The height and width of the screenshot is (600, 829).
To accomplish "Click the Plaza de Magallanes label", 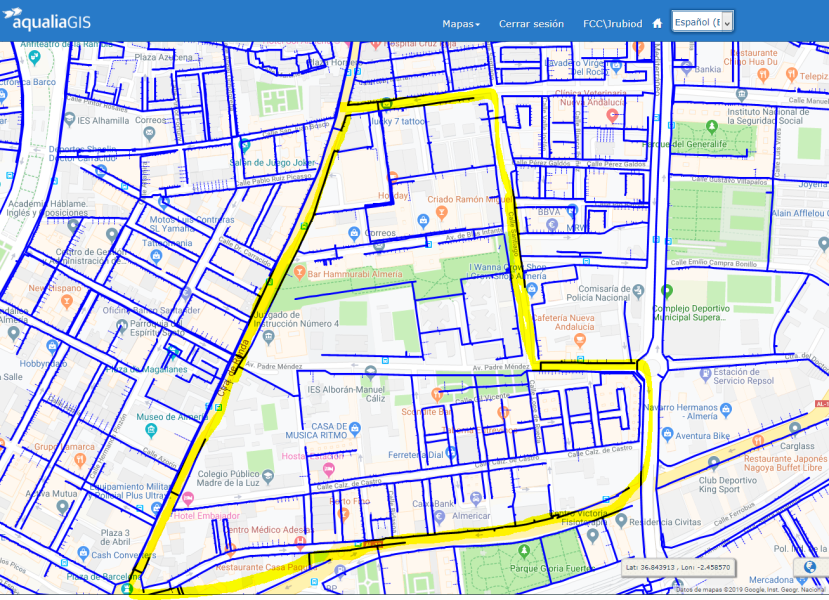I will pos(146,369).
